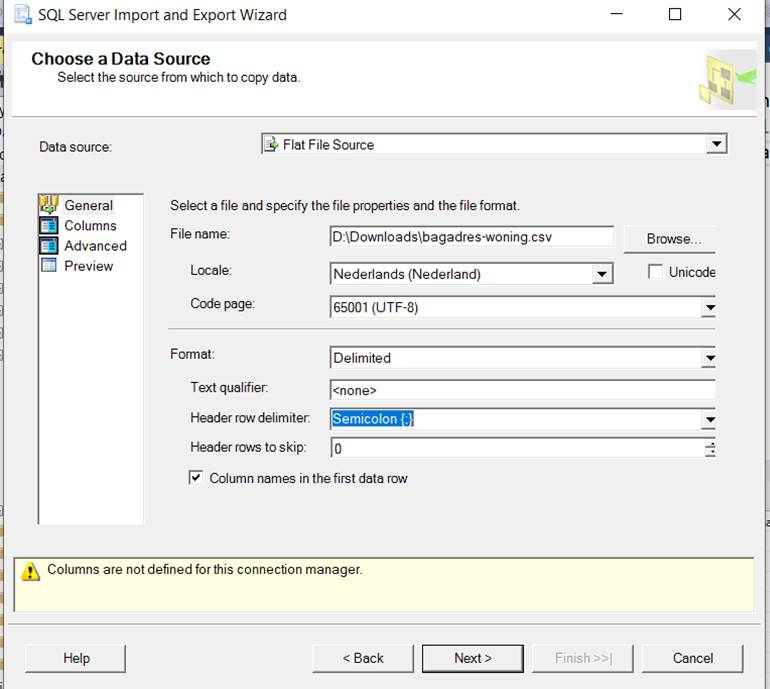Screen dimensions: 770x689
Task: Maximize the wizard window
Action: point(675,14)
